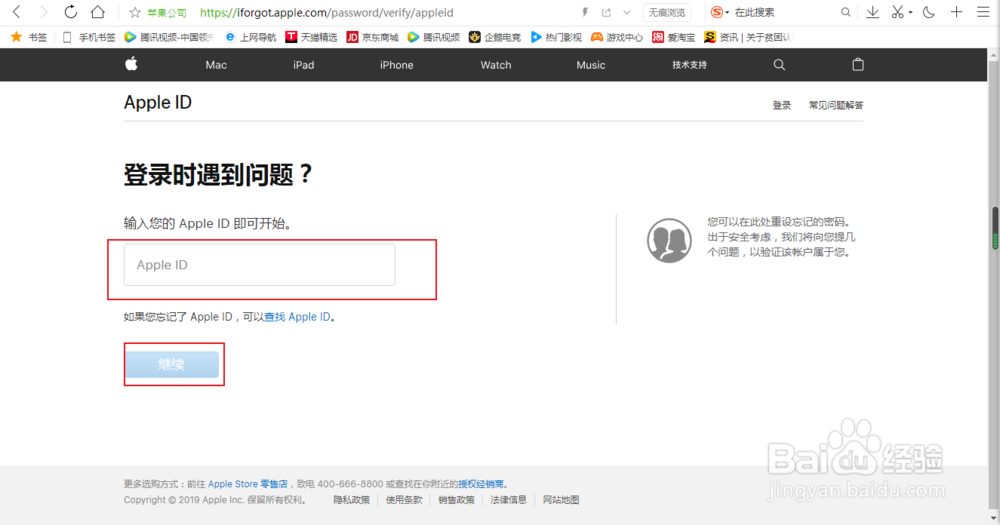
Task: Open the 手机书签 bookmark
Action: pyautogui.click(x=89, y=37)
